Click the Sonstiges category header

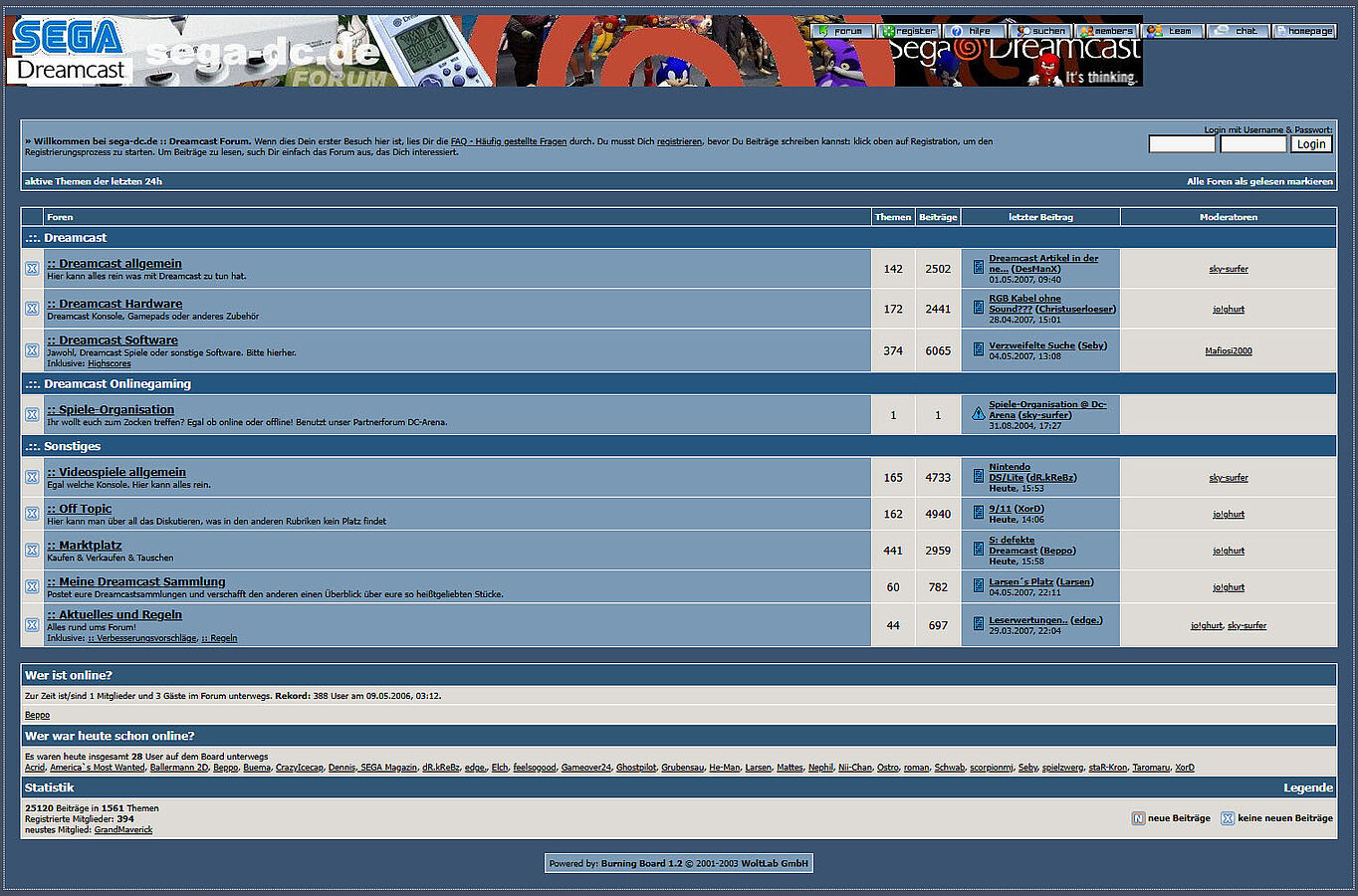(x=679, y=446)
